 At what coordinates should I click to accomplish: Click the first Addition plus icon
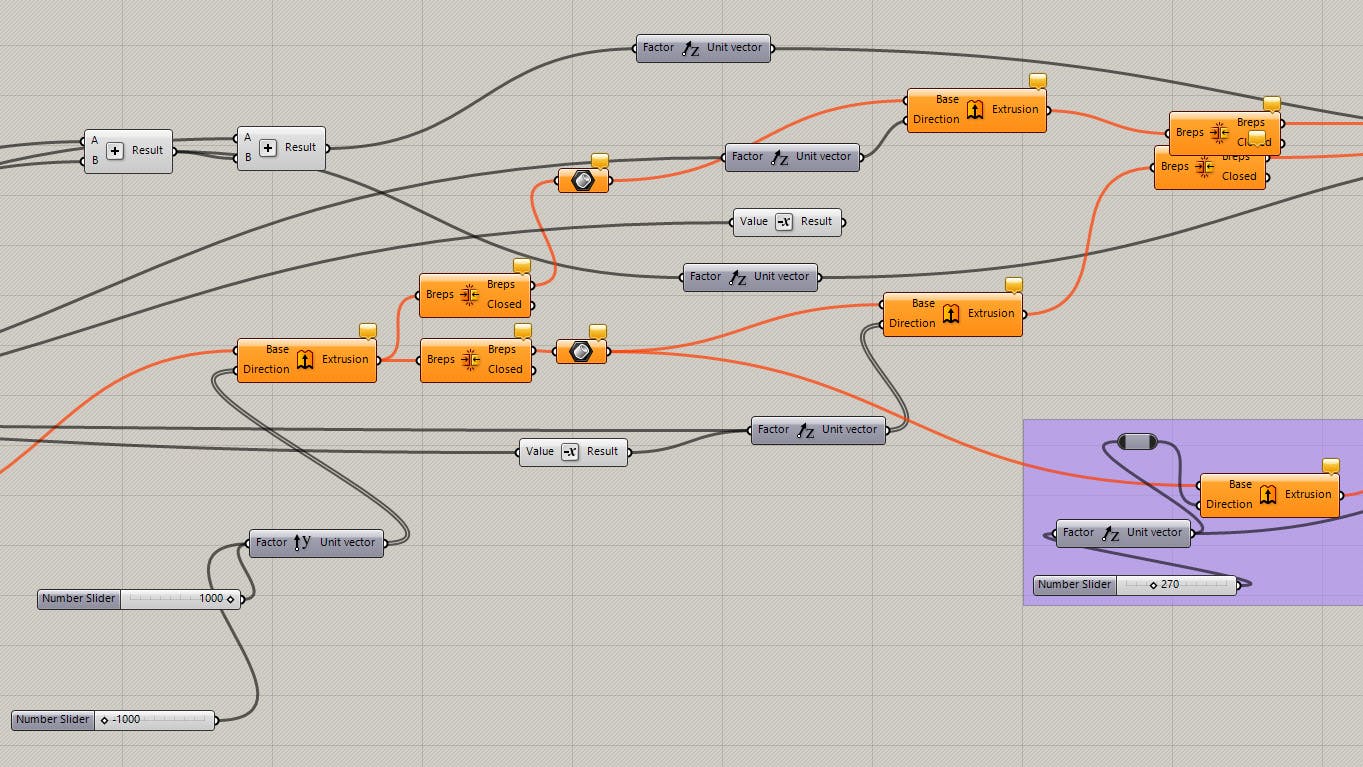click(x=115, y=151)
